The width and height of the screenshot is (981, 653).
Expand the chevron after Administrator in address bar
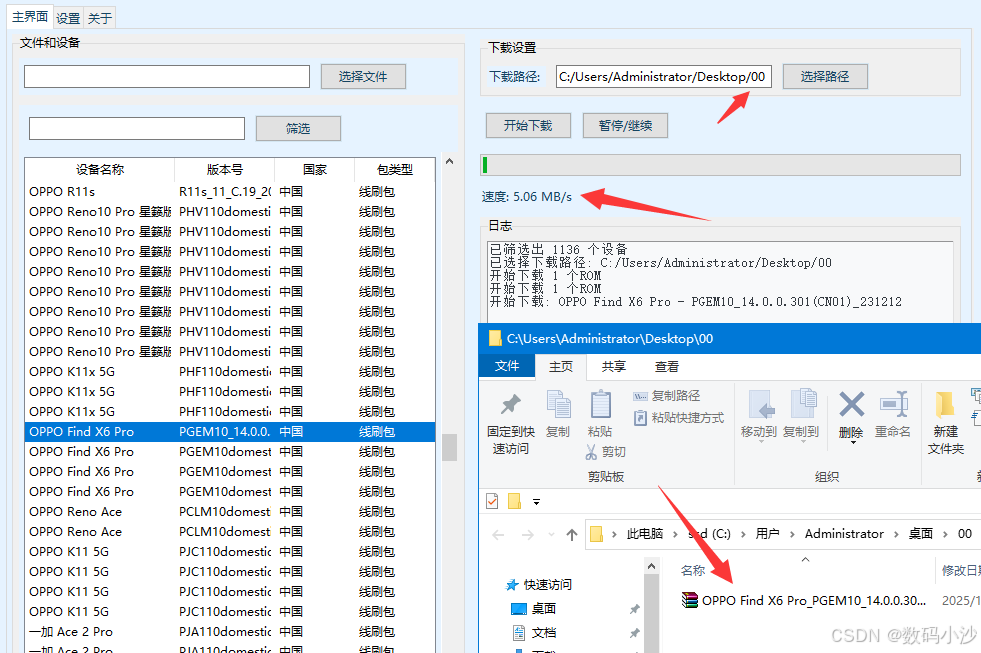pyautogui.click(x=896, y=534)
